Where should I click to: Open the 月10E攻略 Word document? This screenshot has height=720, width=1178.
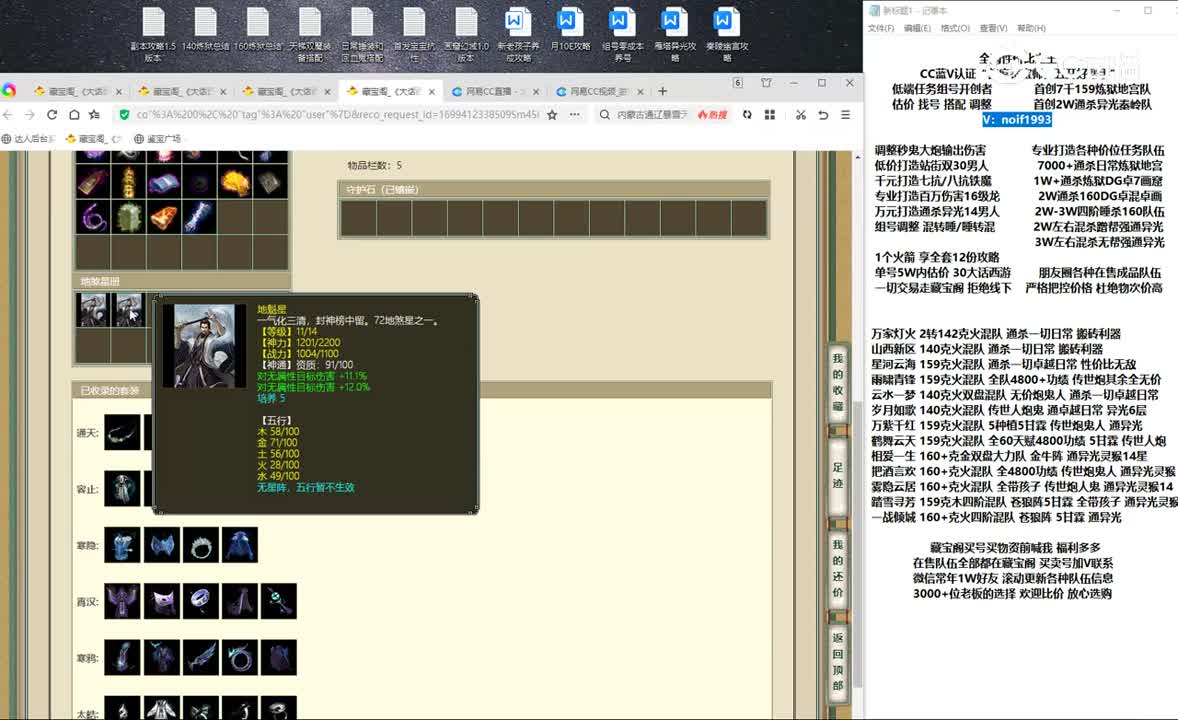tap(570, 30)
